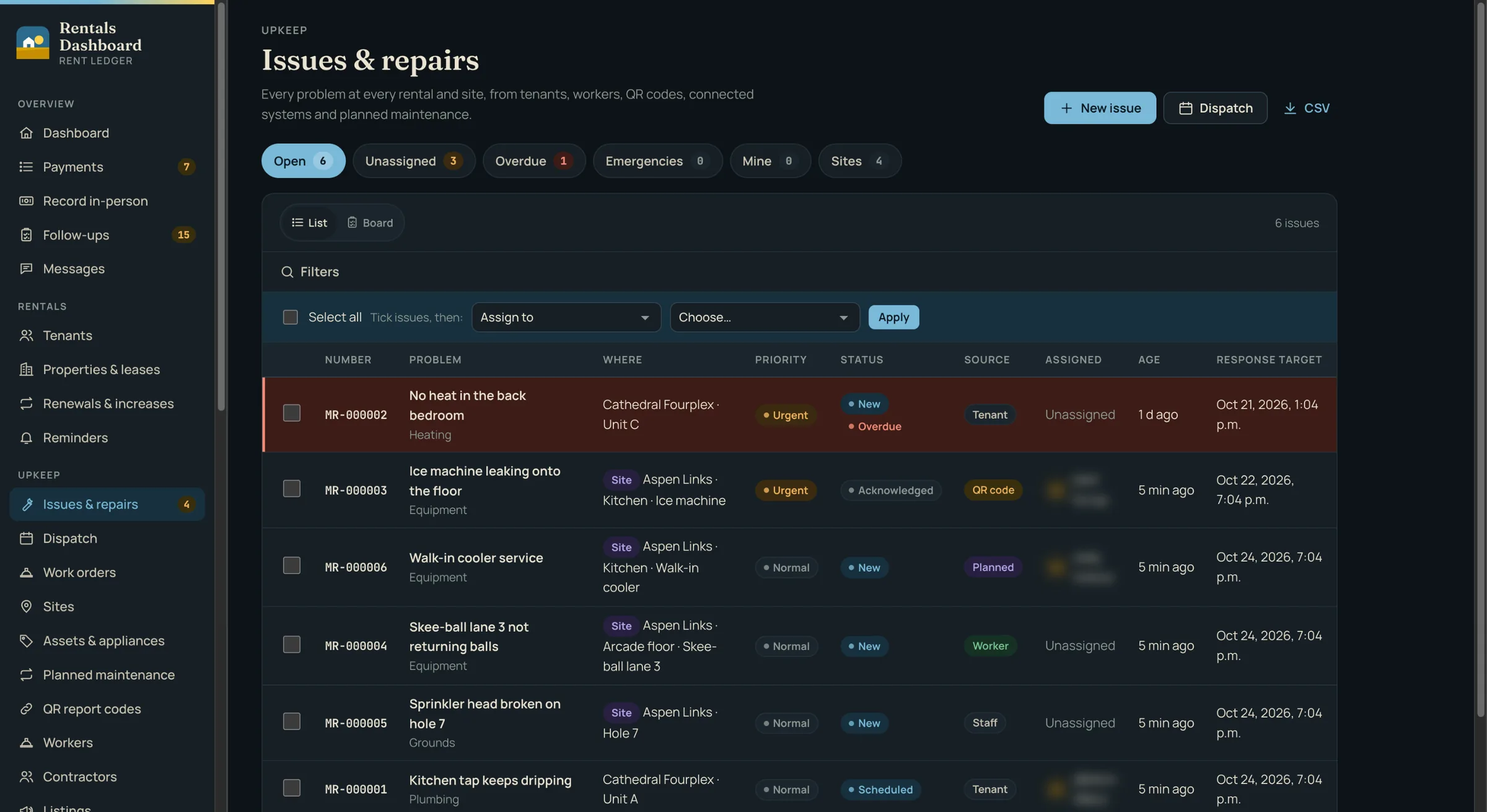This screenshot has height=812, width=1487.
Task: Open the 'No heat in the back bedroom' issue
Action: (467, 405)
